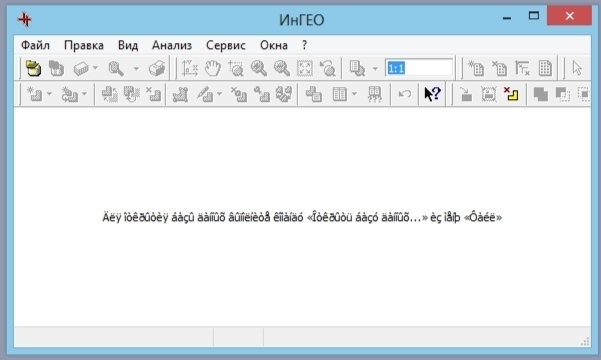This screenshot has height=360, width=601.
Task: Click the edit object vertices icon
Action: pyautogui.click(x=180, y=94)
